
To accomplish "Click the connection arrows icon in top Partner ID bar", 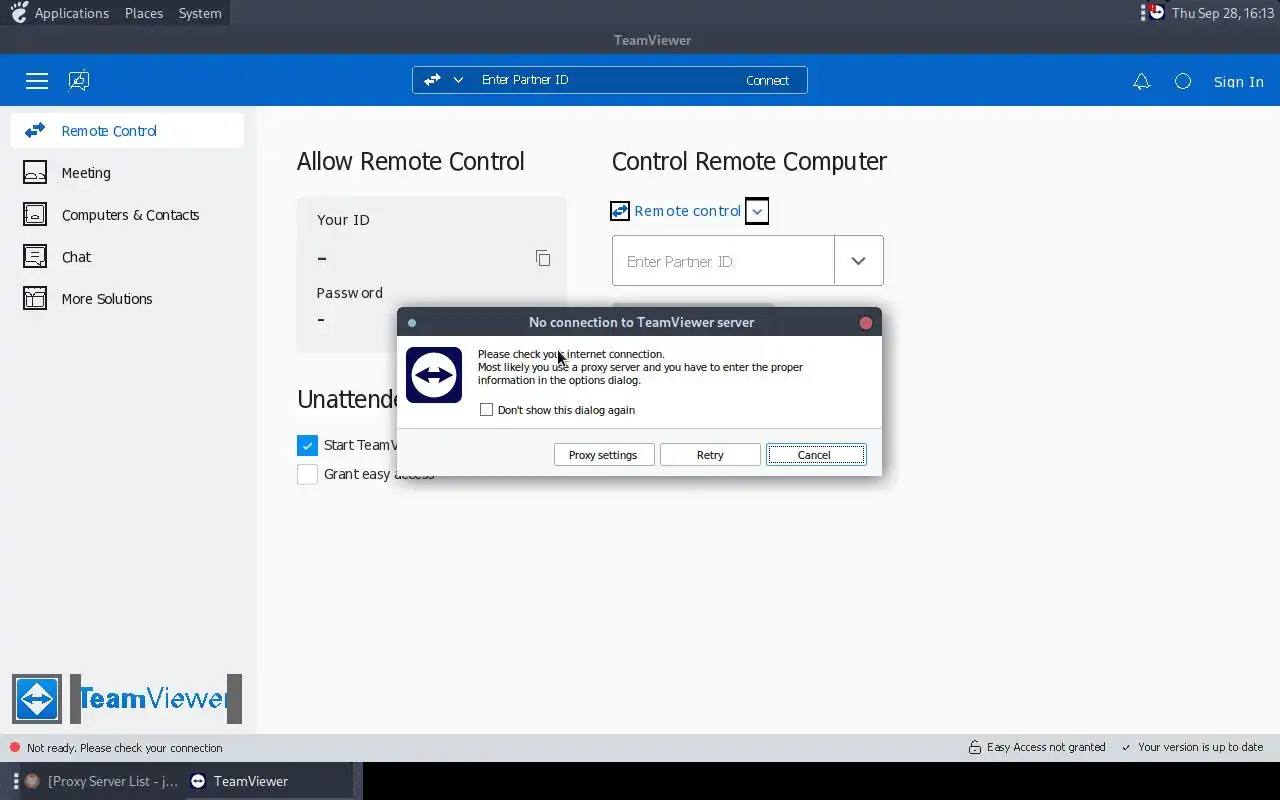I will point(433,80).
